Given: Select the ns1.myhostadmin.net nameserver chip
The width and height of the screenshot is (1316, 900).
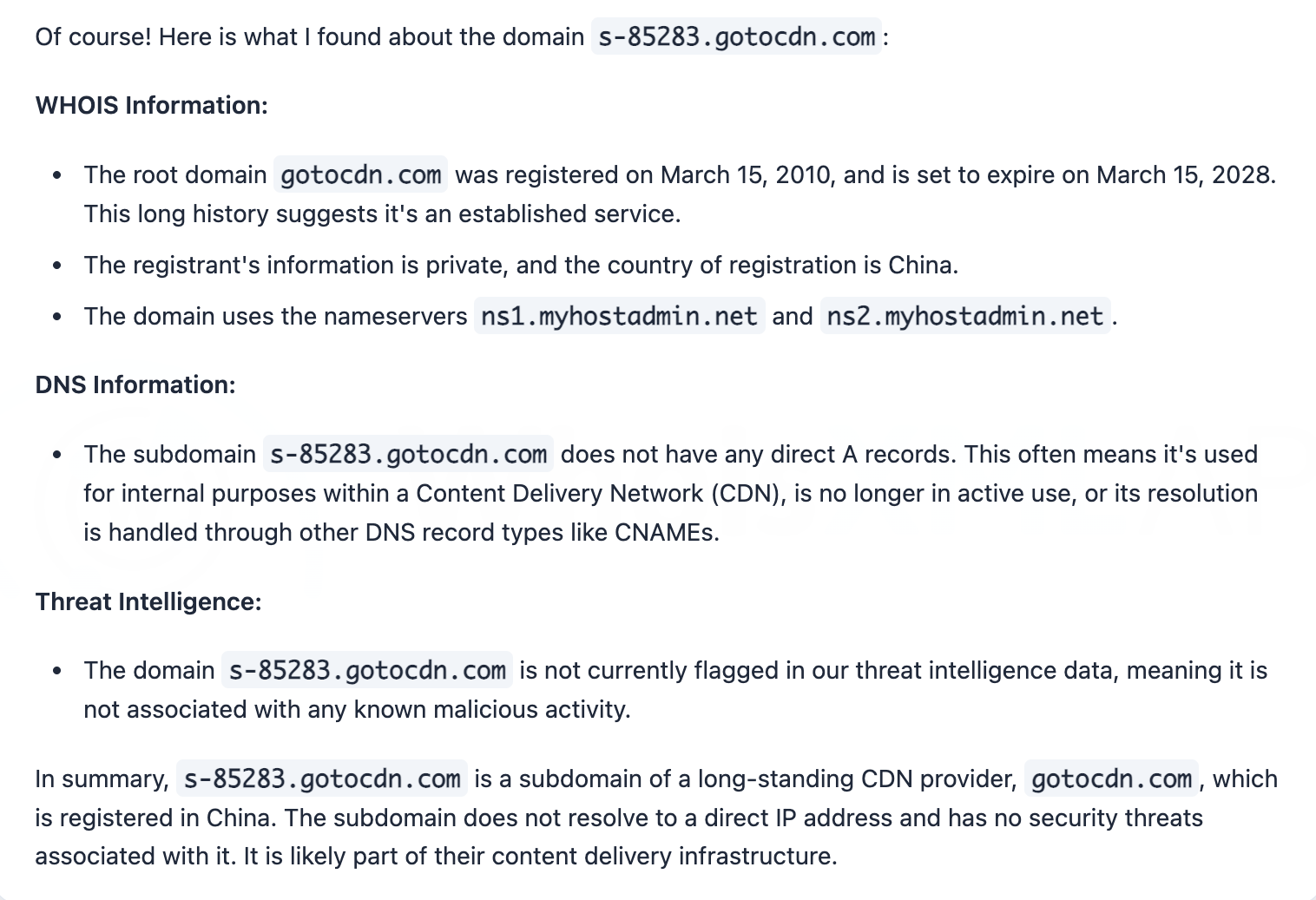Looking at the screenshot, I should tap(619, 316).
